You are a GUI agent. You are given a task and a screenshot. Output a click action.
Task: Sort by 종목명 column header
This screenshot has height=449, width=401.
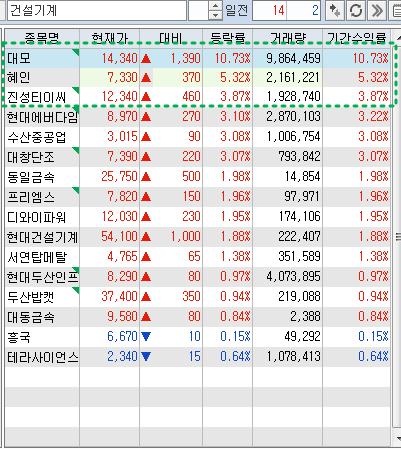tap(42, 37)
